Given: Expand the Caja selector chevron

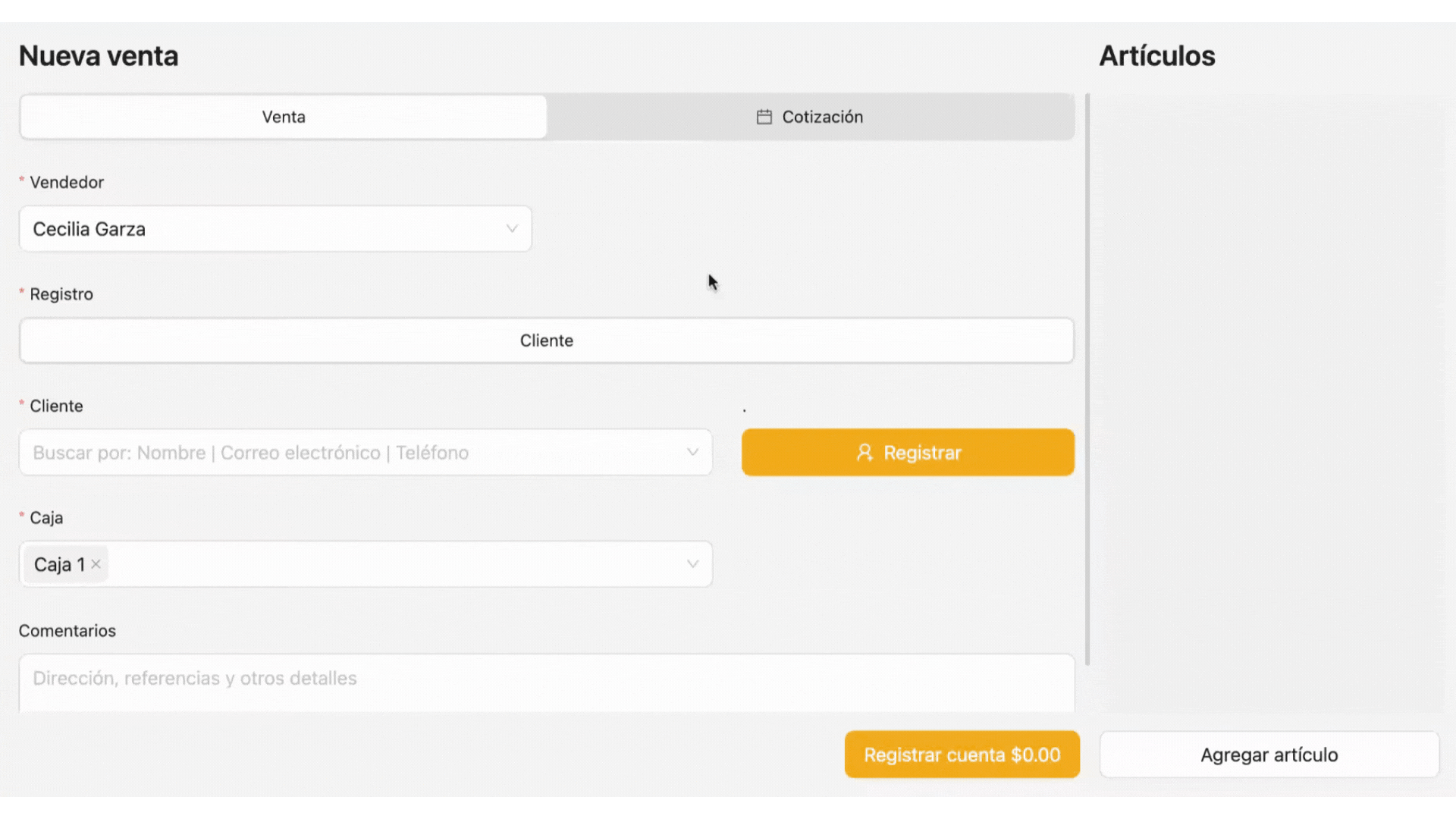Looking at the screenshot, I should click(x=692, y=564).
